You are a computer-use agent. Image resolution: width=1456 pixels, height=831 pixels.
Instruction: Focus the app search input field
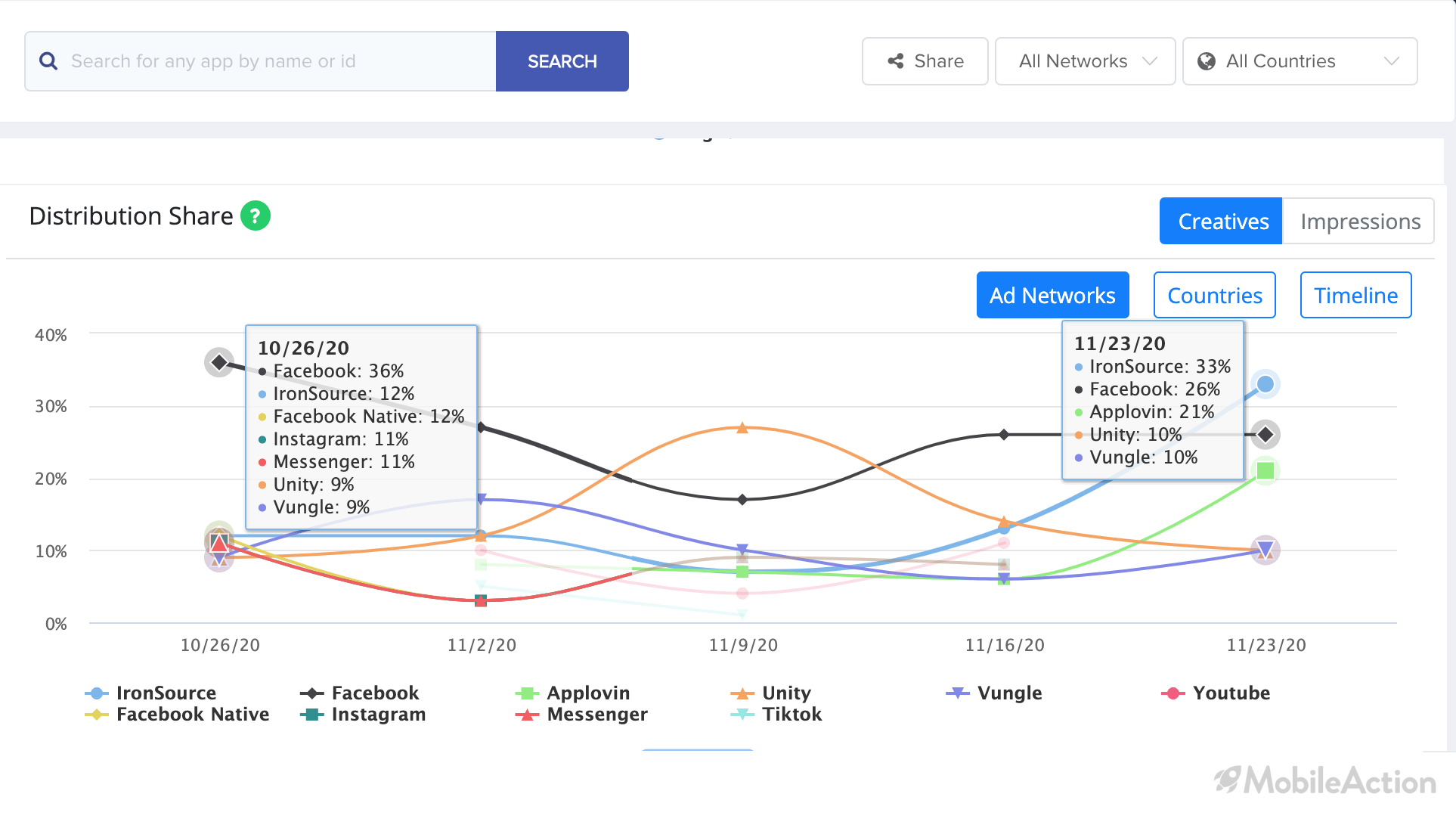point(261,61)
